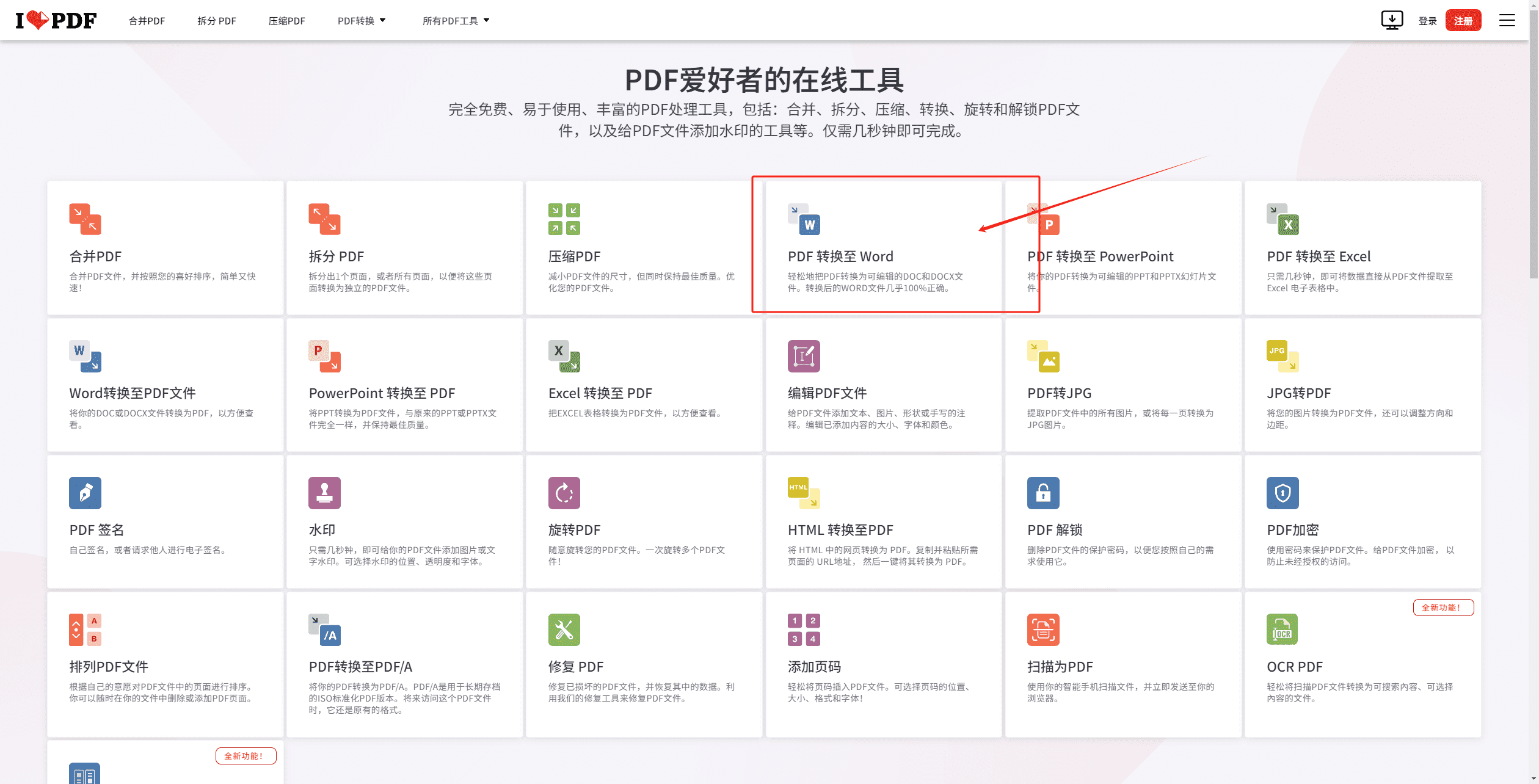The width and height of the screenshot is (1539, 784).
Task: Open the 排列PDF文件 title text
Action: click(109, 667)
